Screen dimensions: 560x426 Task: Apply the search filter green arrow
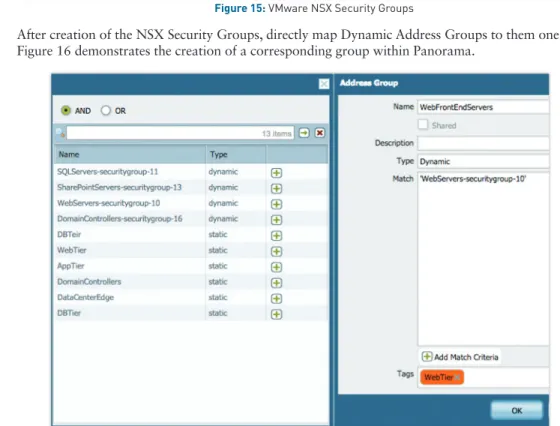[x=304, y=133]
